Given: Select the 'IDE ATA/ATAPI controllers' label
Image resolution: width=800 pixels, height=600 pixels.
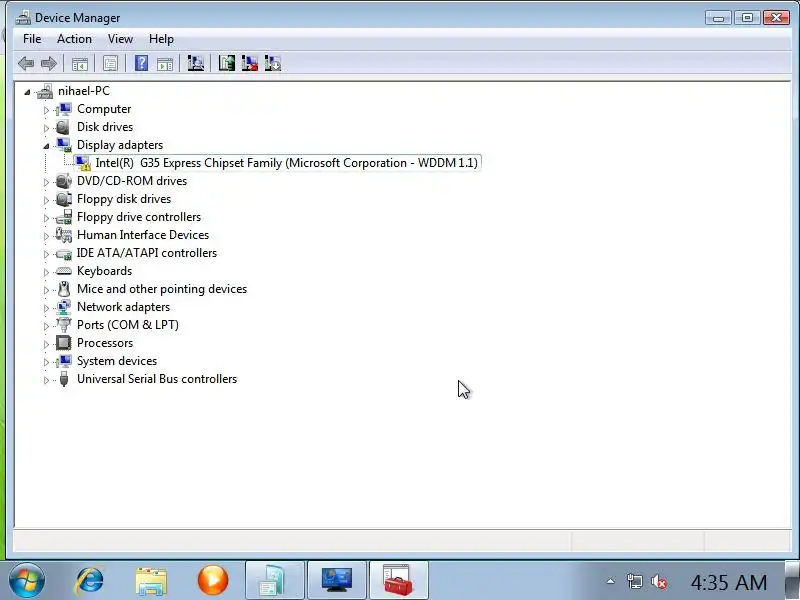Looking at the screenshot, I should point(147,253).
